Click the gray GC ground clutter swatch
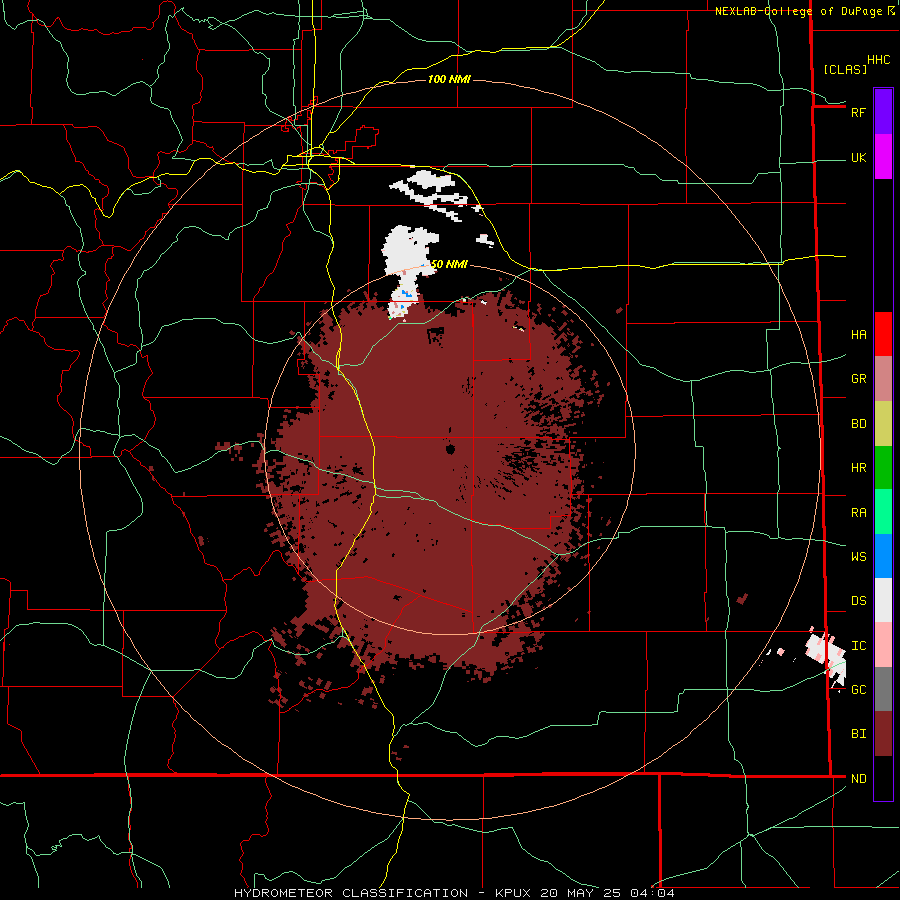This screenshot has width=900, height=900. pyautogui.click(x=883, y=689)
